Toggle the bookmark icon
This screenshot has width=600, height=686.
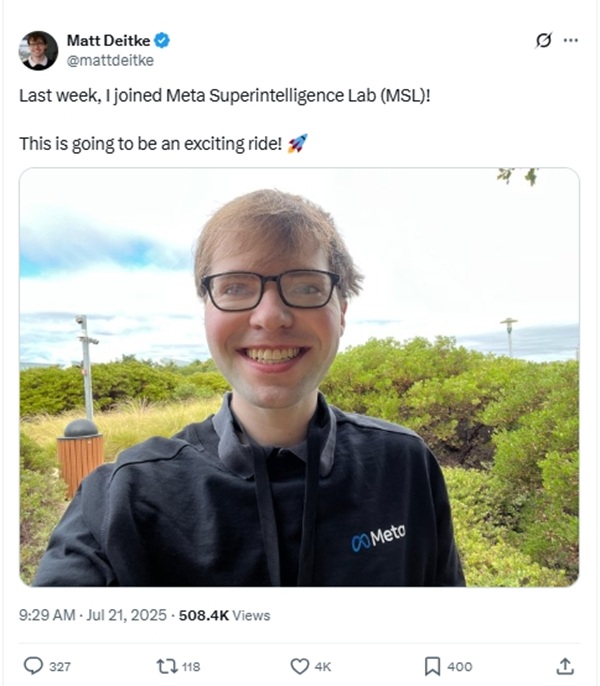click(x=432, y=666)
